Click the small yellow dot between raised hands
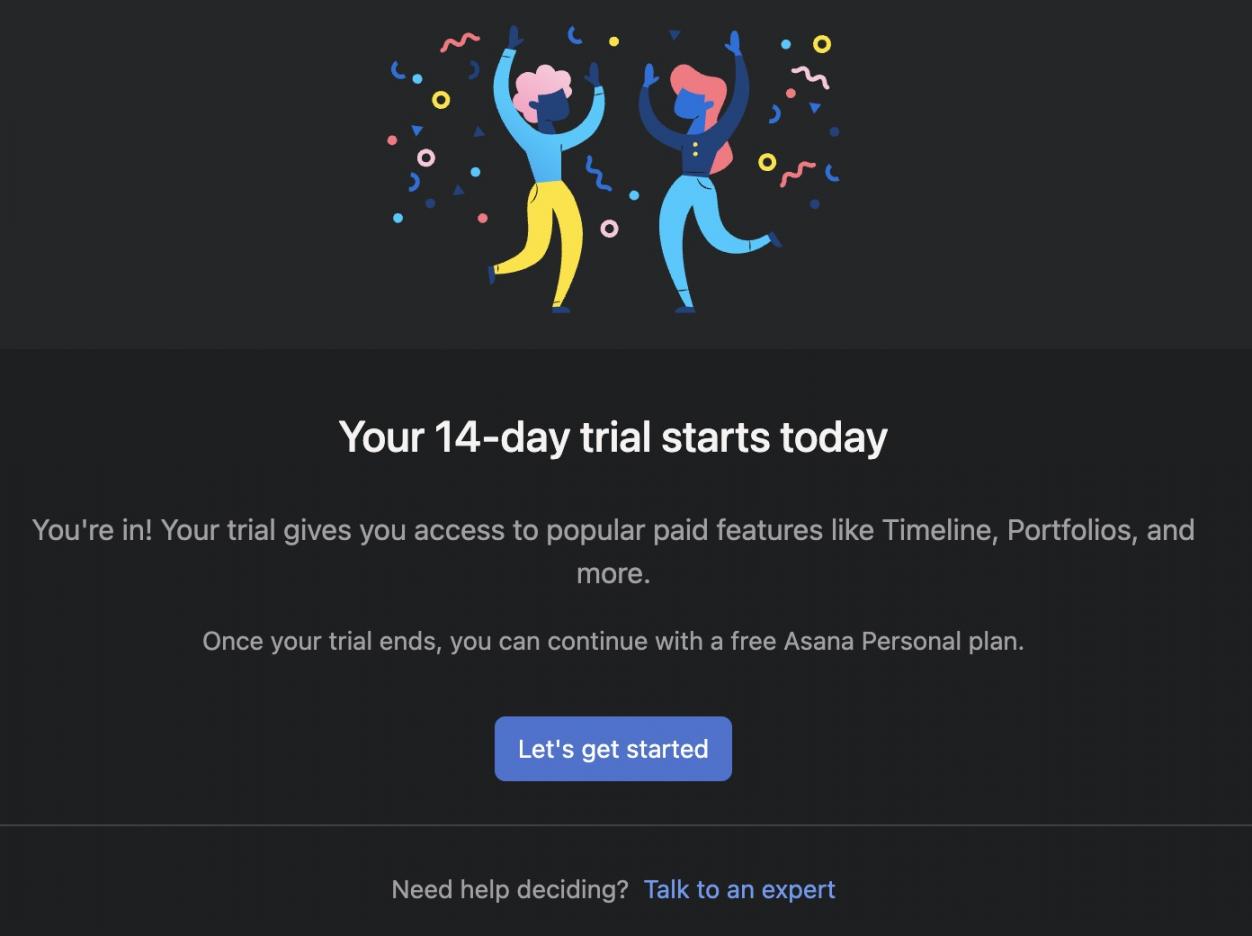This screenshot has height=936, width=1252. pyautogui.click(x=614, y=42)
